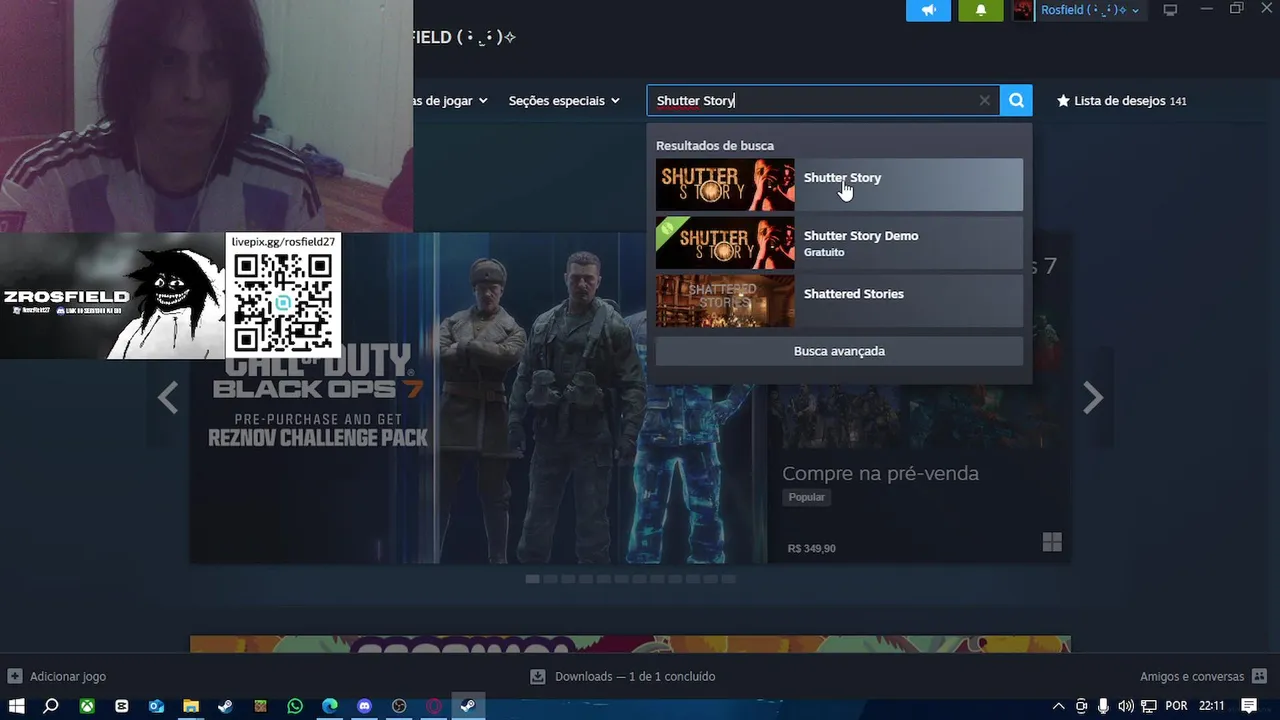Go to next carousel item arrow
This screenshot has width=1280, height=720.
coord(1093,397)
